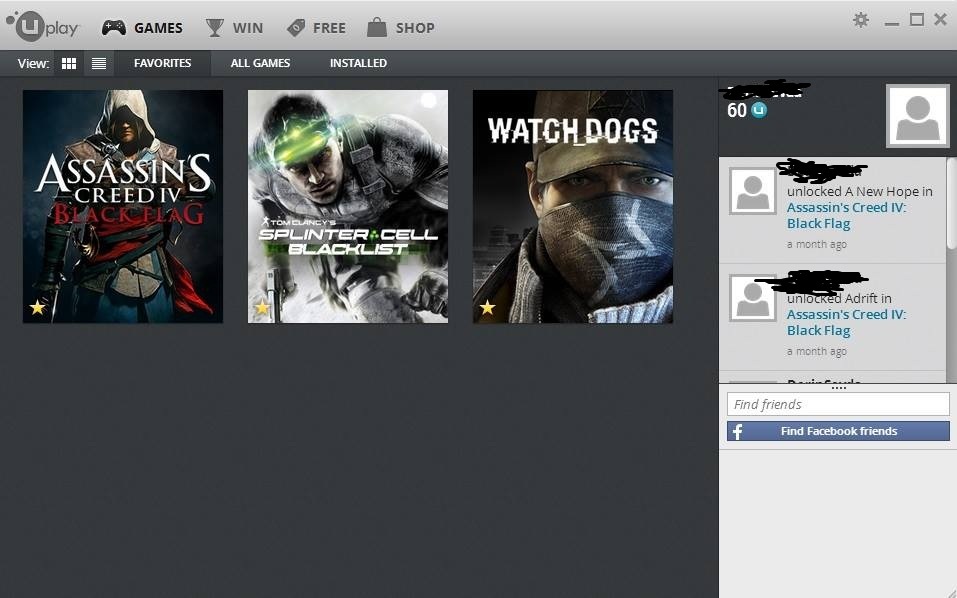Viewport: 957px width, 598px height.
Task: Click Find Facebook friends button
Action: [x=838, y=431]
